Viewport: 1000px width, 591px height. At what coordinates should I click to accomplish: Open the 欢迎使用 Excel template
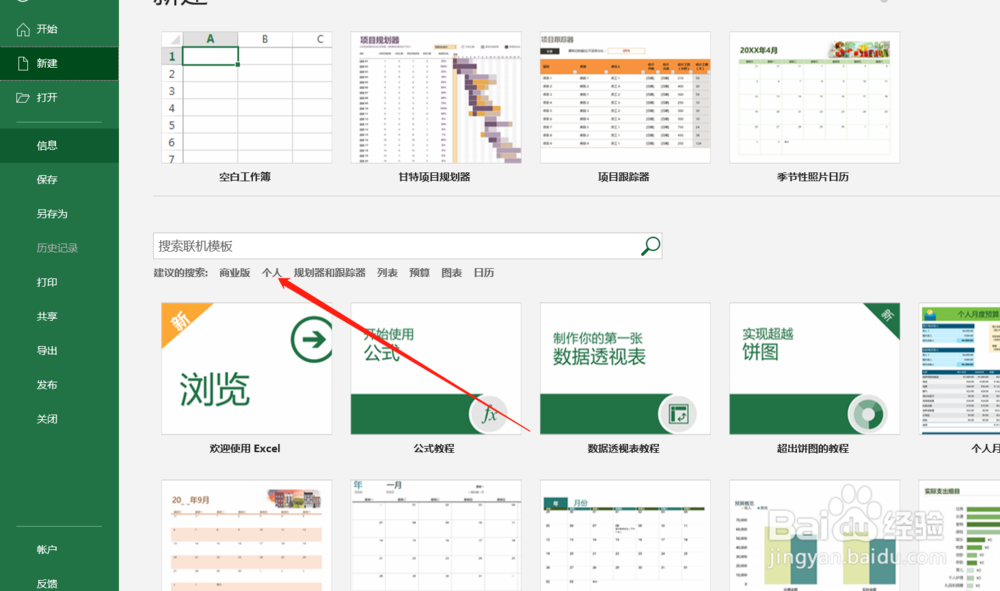(x=246, y=368)
